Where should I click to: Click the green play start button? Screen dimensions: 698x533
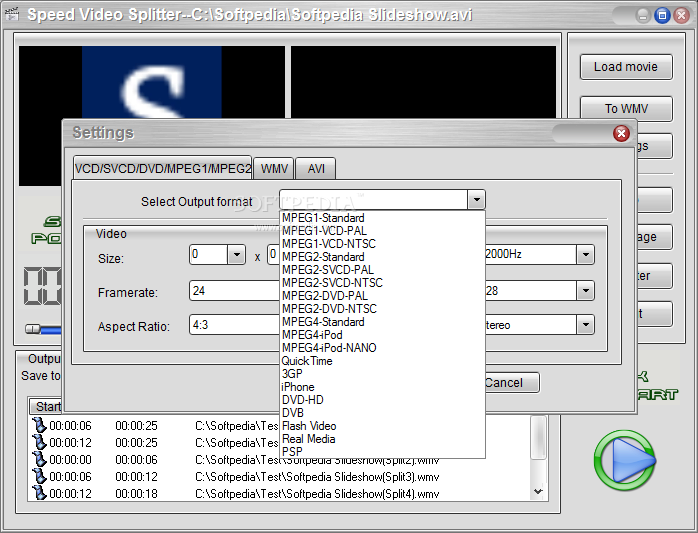(x=625, y=460)
